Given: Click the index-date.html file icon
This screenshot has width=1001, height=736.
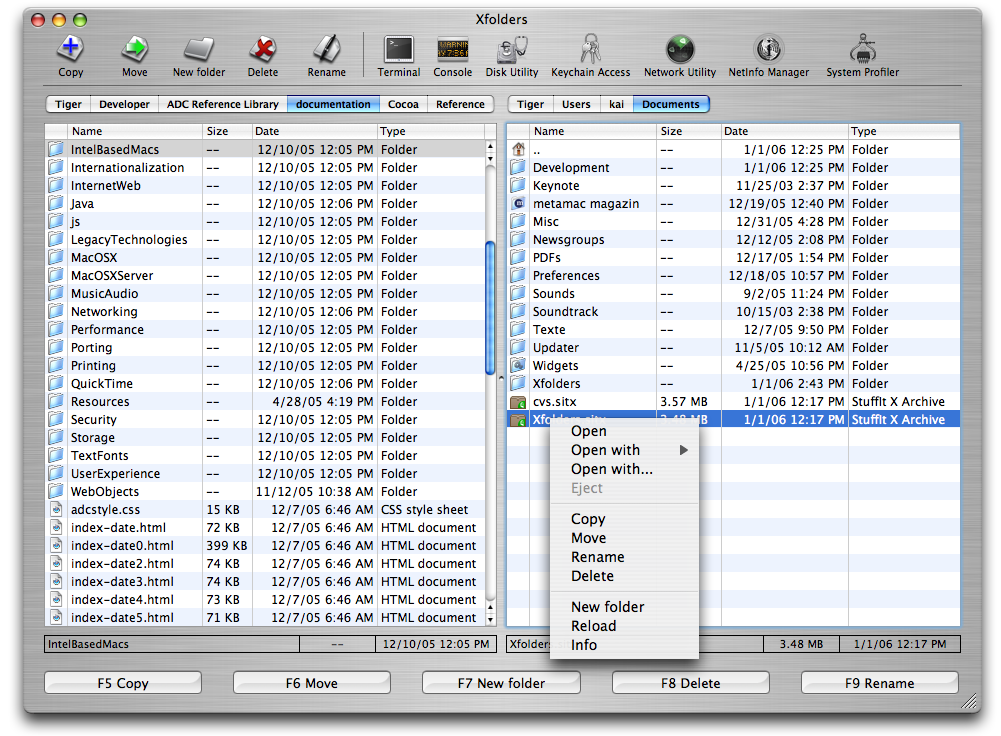Looking at the screenshot, I should coord(56,527).
